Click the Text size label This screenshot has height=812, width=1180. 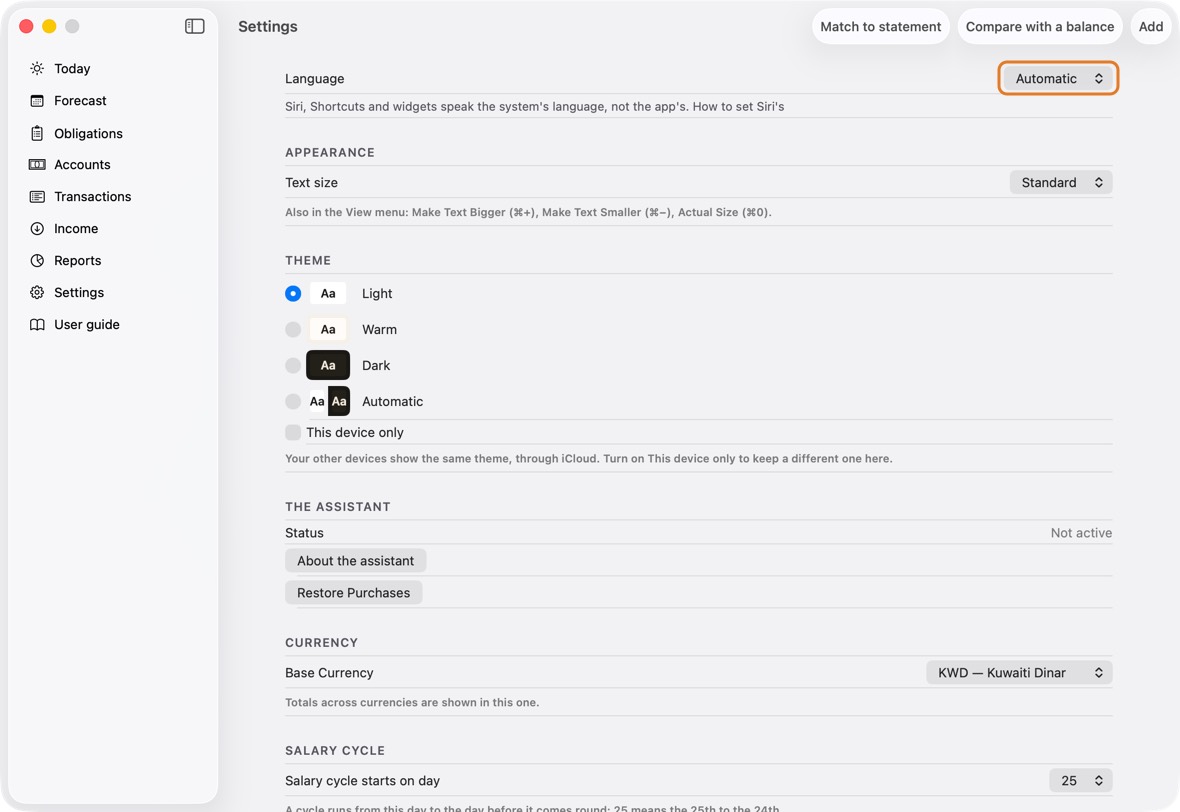pyautogui.click(x=312, y=183)
